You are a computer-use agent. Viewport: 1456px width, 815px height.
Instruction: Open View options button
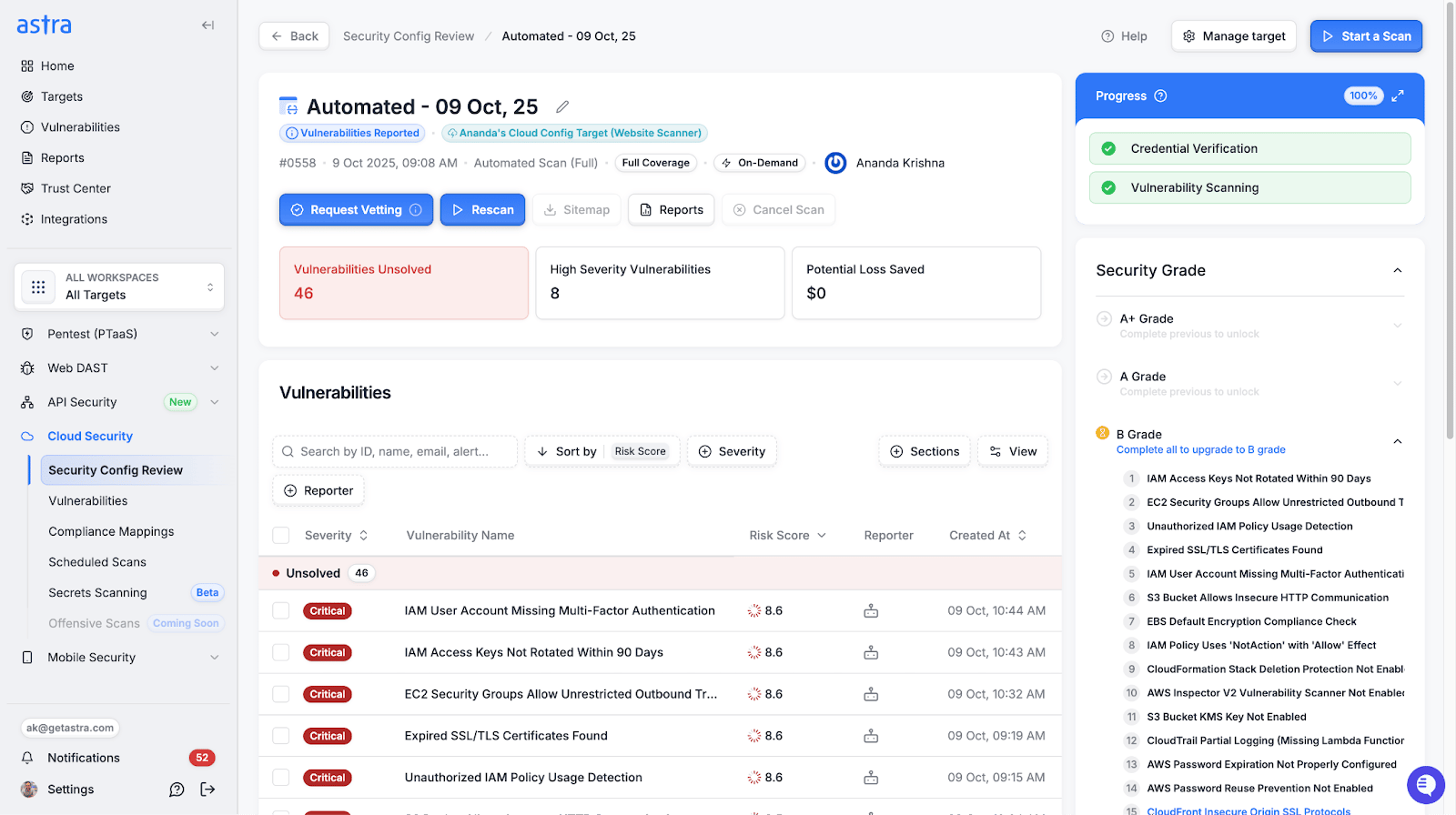(1013, 452)
